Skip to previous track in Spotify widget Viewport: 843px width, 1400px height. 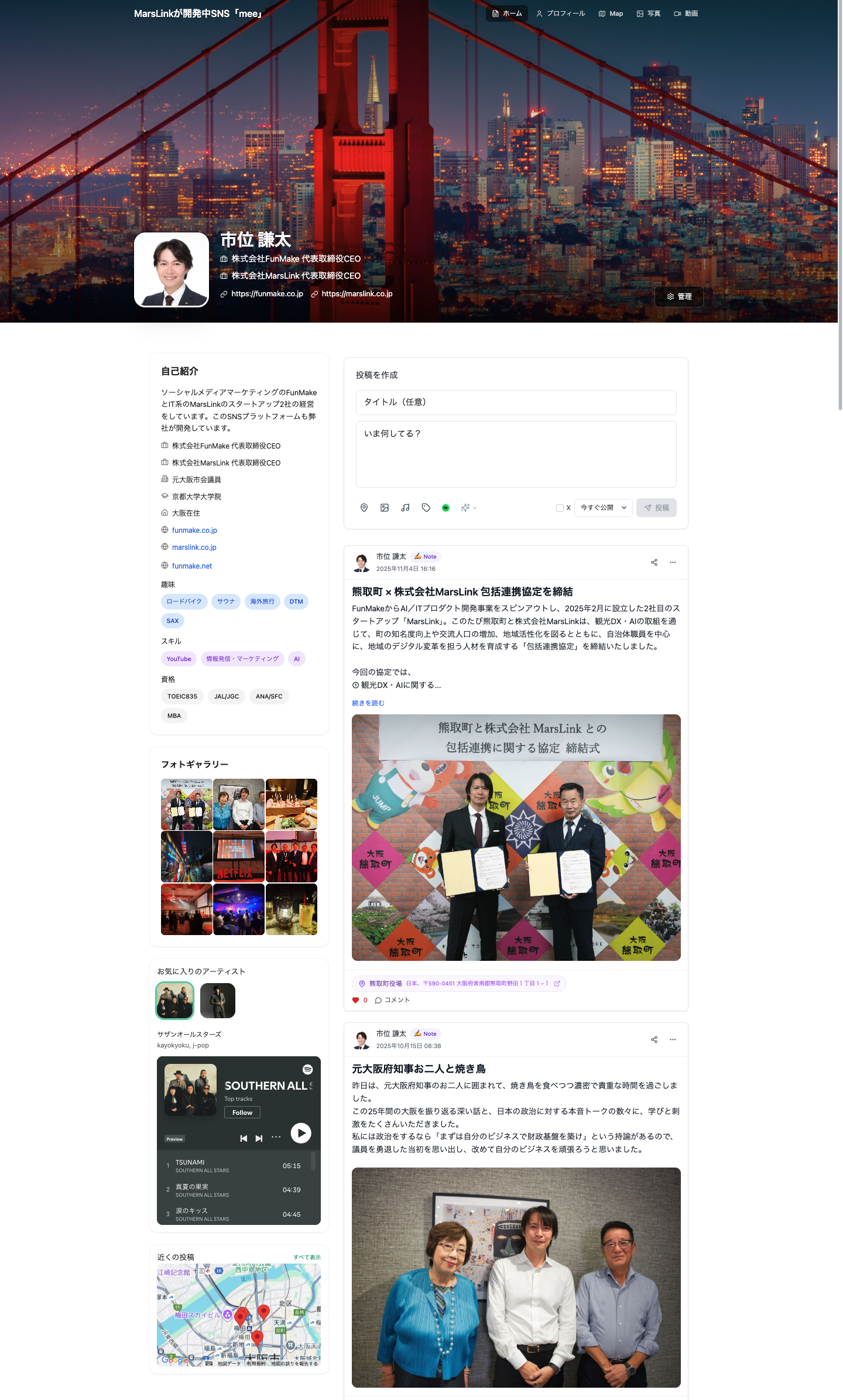pyautogui.click(x=244, y=1138)
